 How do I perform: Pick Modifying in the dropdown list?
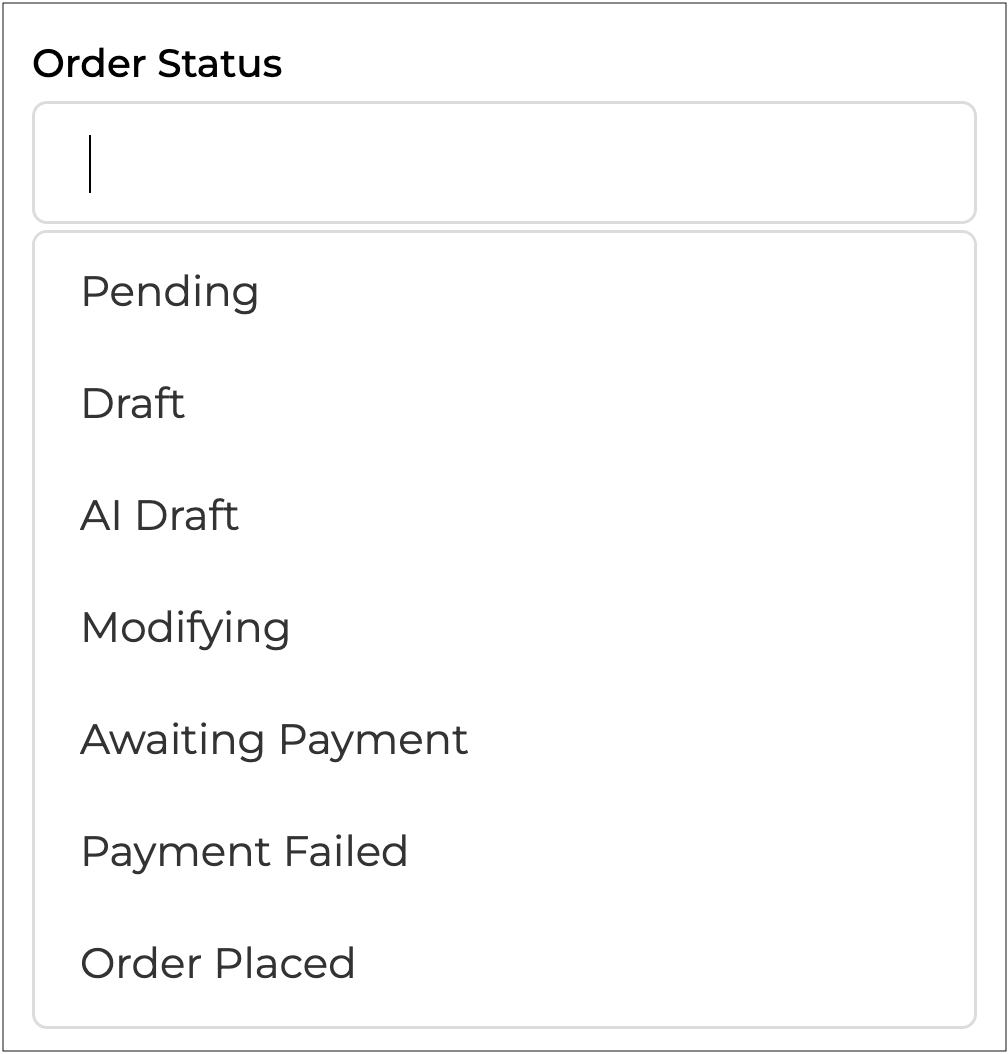[186, 628]
